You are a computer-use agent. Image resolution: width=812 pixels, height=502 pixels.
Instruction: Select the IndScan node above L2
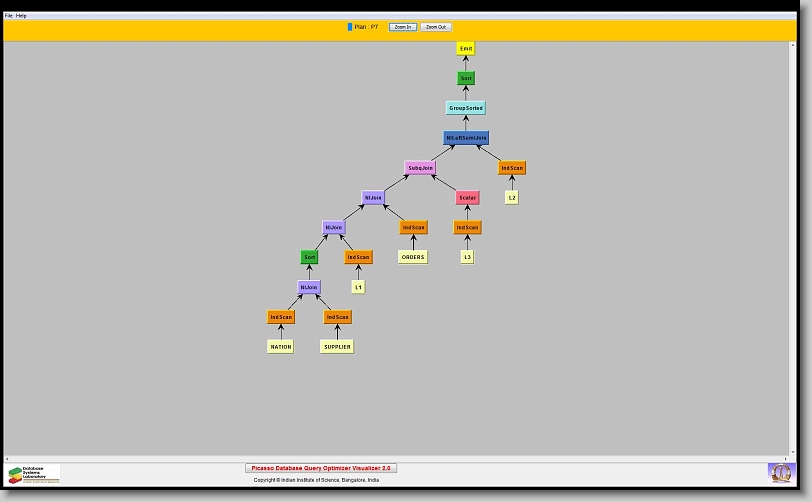click(x=512, y=168)
